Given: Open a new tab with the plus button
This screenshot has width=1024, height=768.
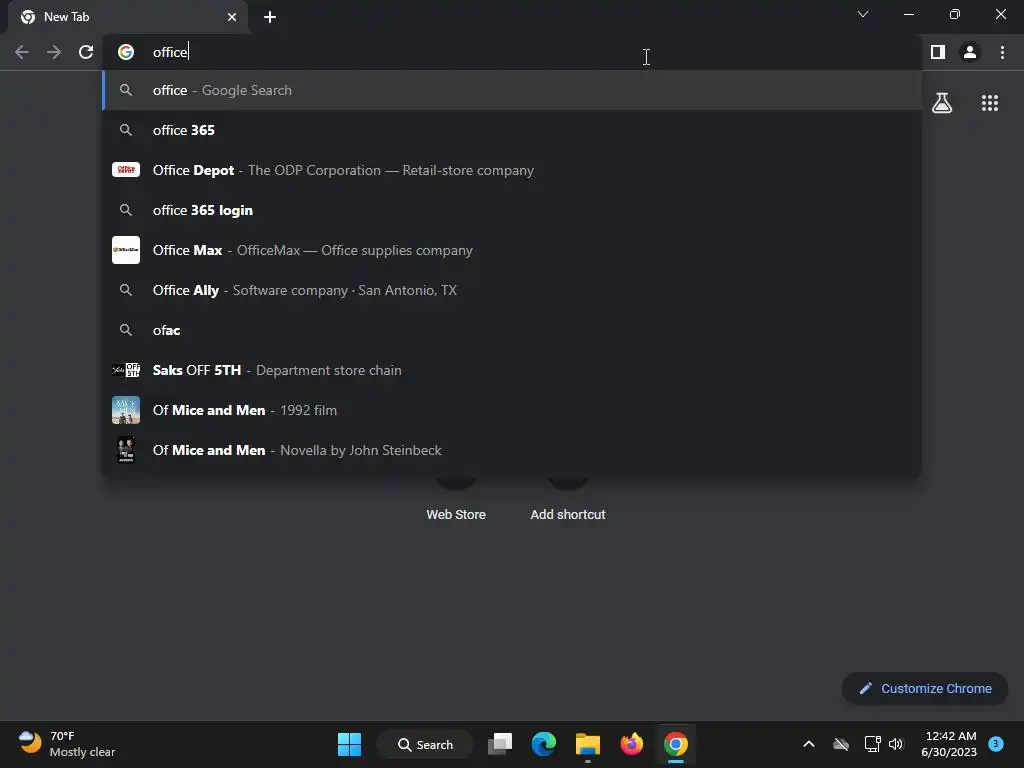Looking at the screenshot, I should click(270, 17).
